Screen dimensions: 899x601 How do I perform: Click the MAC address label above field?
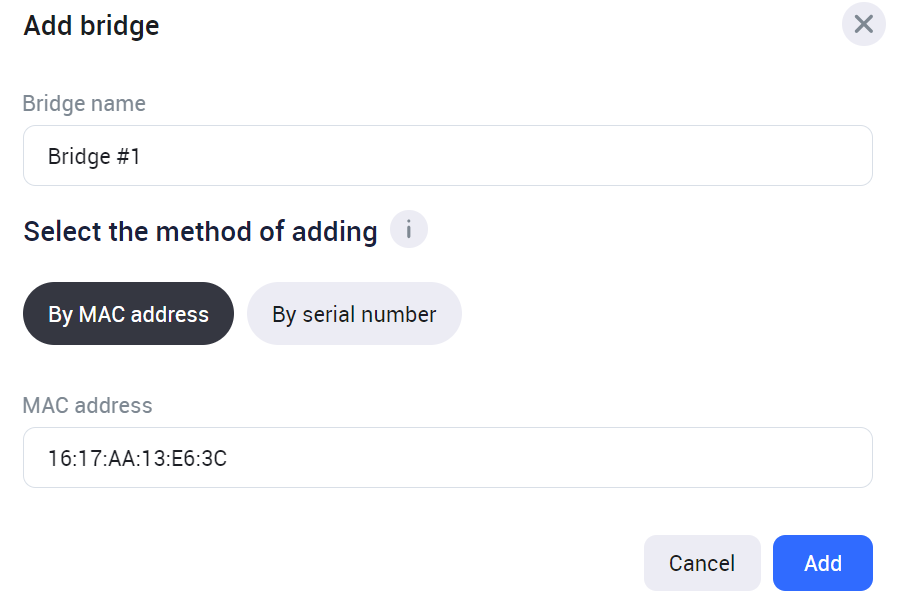pyautogui.click(x=87, y=405)
